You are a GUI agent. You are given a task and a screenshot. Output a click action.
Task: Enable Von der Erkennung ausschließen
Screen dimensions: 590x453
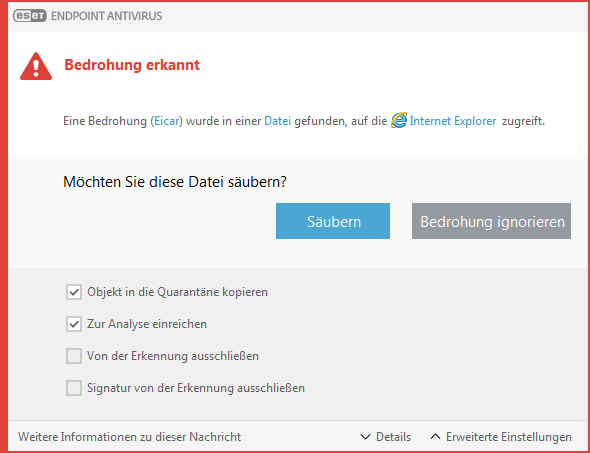pyautogui.click(x=74, y=356)
